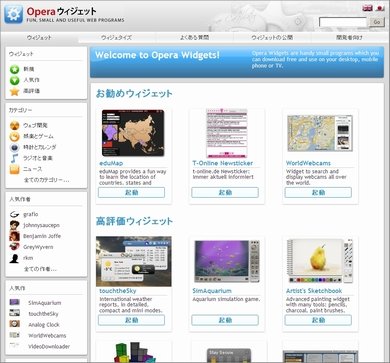The width and height of the screenshot is (390, 363).
Task: Switch language with the UK flag icon
Action: click(367, 8)
